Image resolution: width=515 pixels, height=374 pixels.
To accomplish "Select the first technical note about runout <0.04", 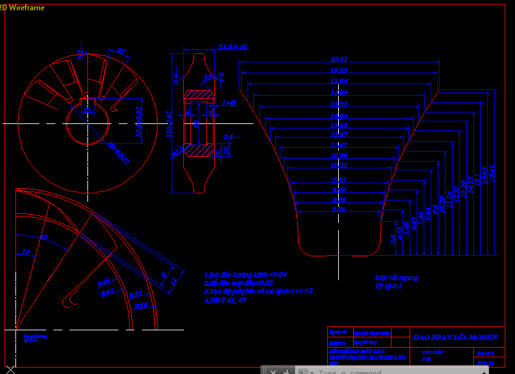I will pos(245,275).
